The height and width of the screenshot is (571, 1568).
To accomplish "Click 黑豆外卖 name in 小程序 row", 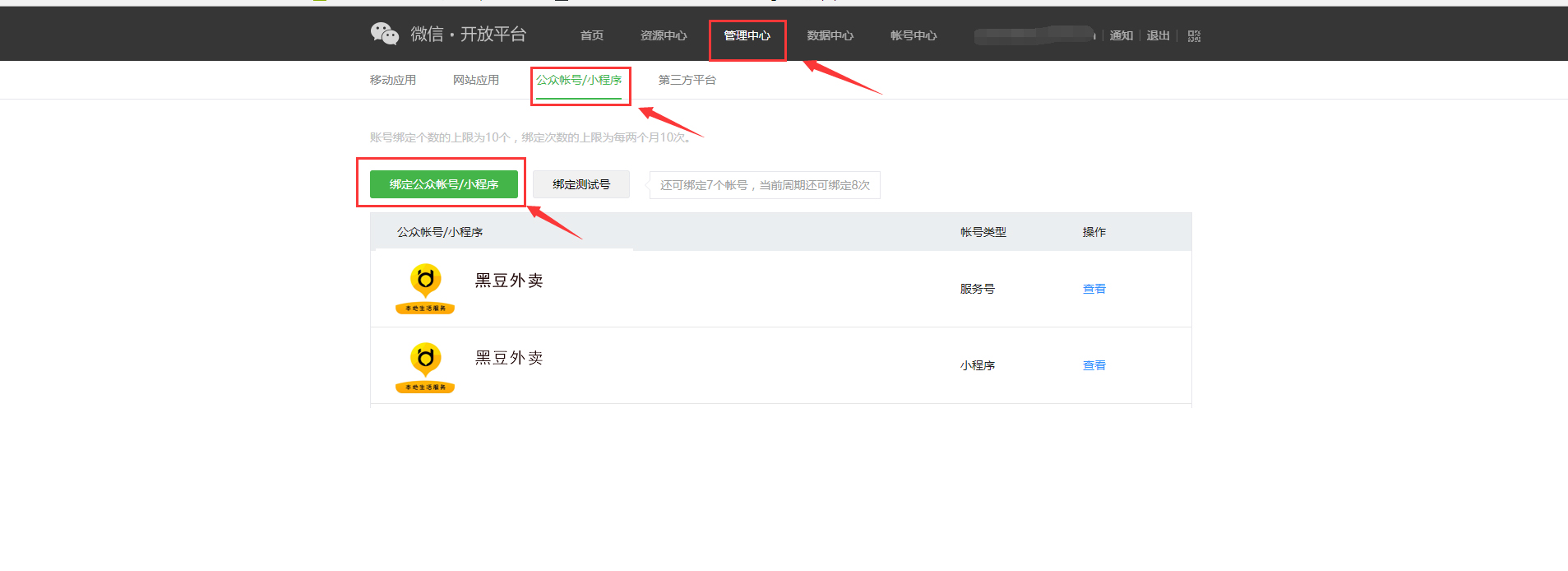I will tap(509, 358).
